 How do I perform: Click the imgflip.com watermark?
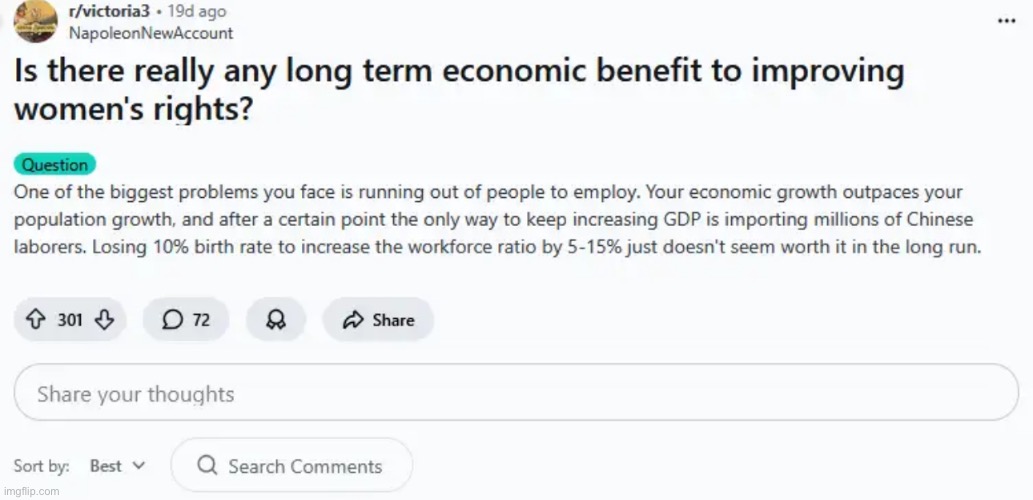point(31,492)
